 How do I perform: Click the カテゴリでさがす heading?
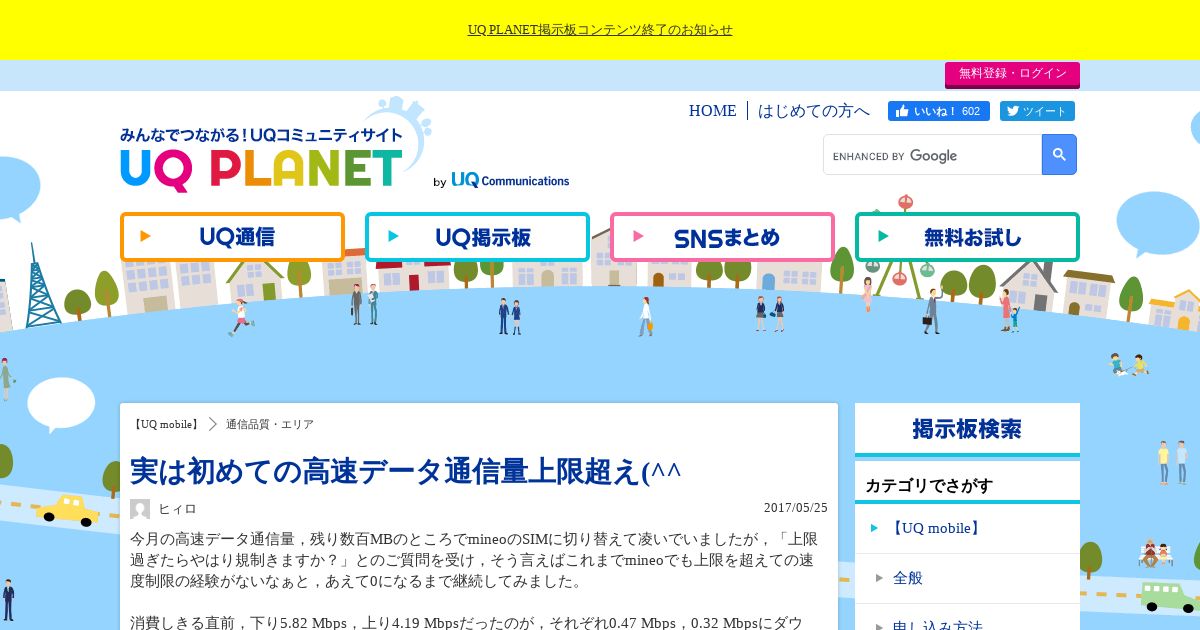coord(929,485)
